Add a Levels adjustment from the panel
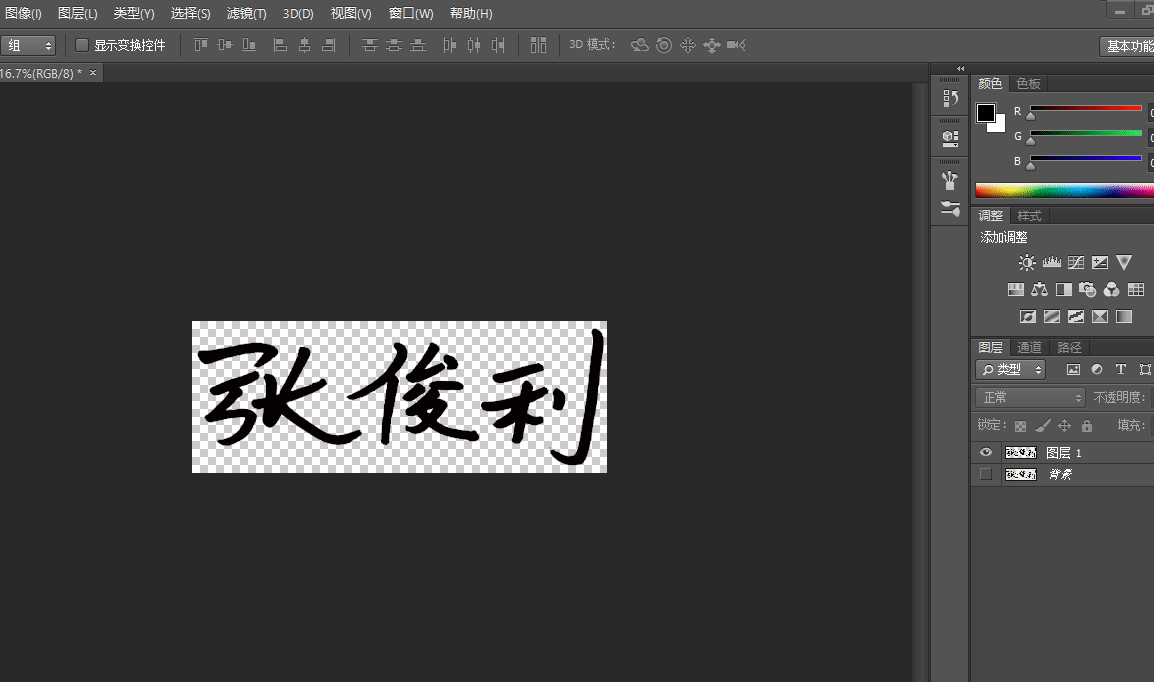 coord(1051,263)
